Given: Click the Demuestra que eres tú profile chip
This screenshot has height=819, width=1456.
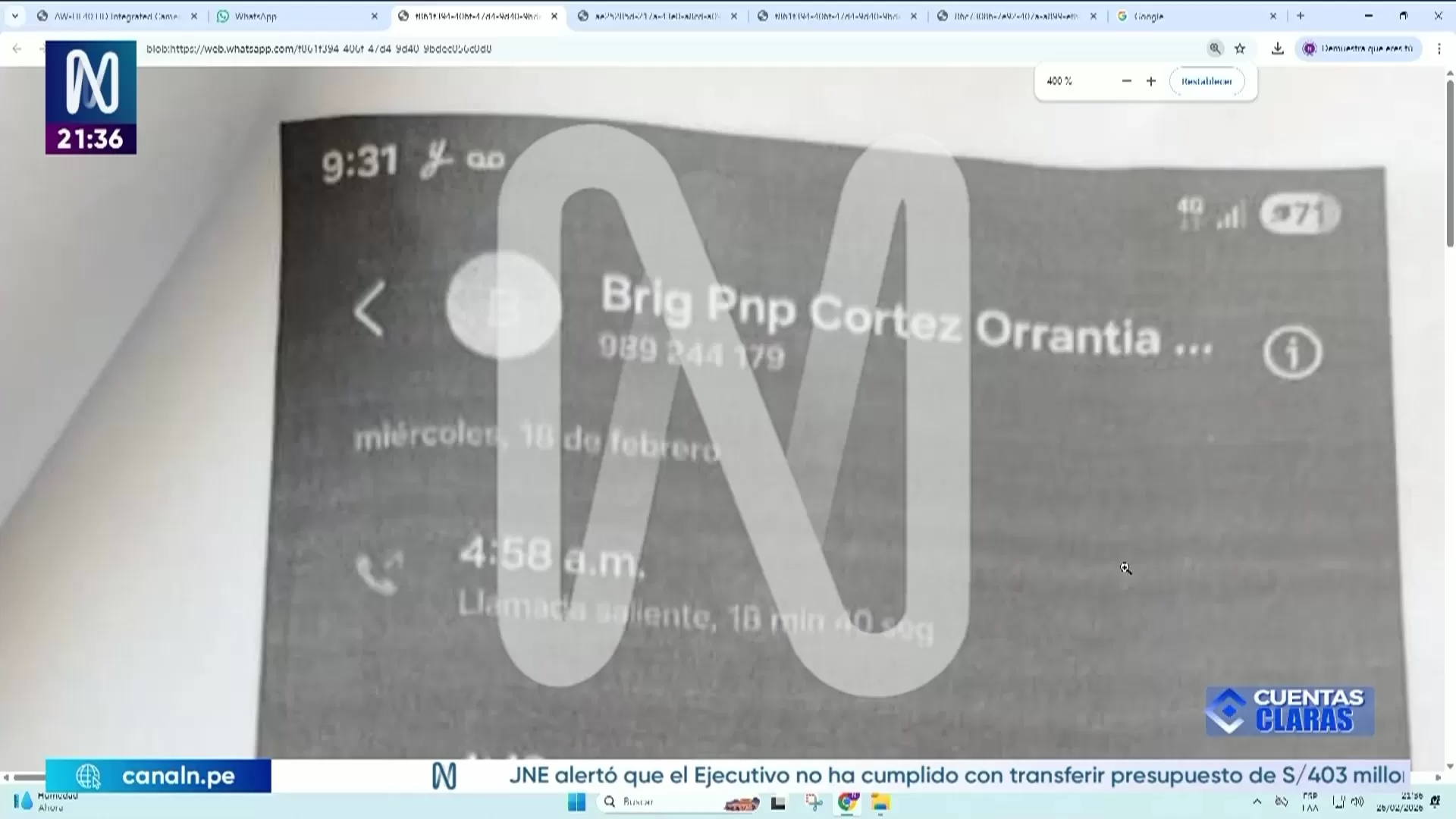Looking at the screenshot, I should tap(1357, 49).
